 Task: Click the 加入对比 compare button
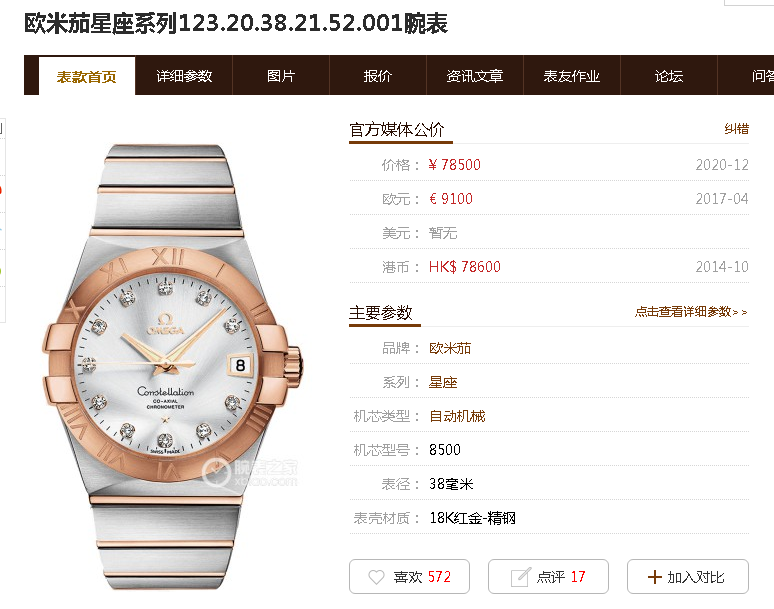tap(688, 576)
